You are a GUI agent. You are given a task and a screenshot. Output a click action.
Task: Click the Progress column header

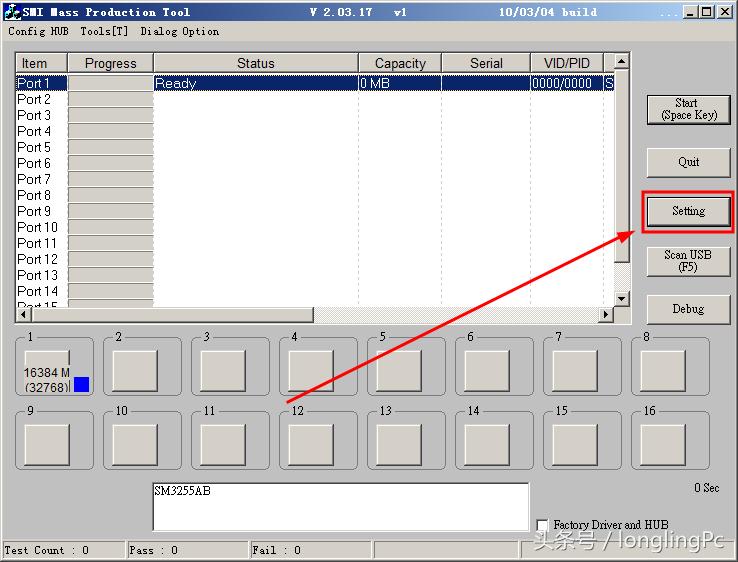pos(111,63)
